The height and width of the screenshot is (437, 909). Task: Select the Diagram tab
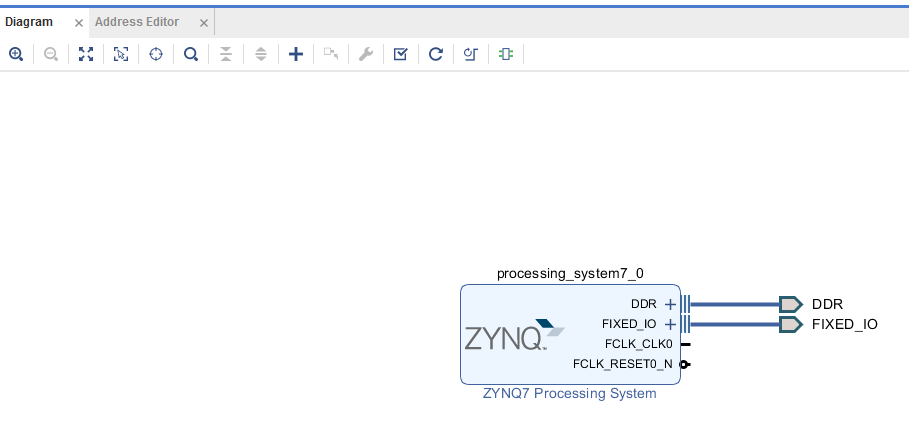28,22
